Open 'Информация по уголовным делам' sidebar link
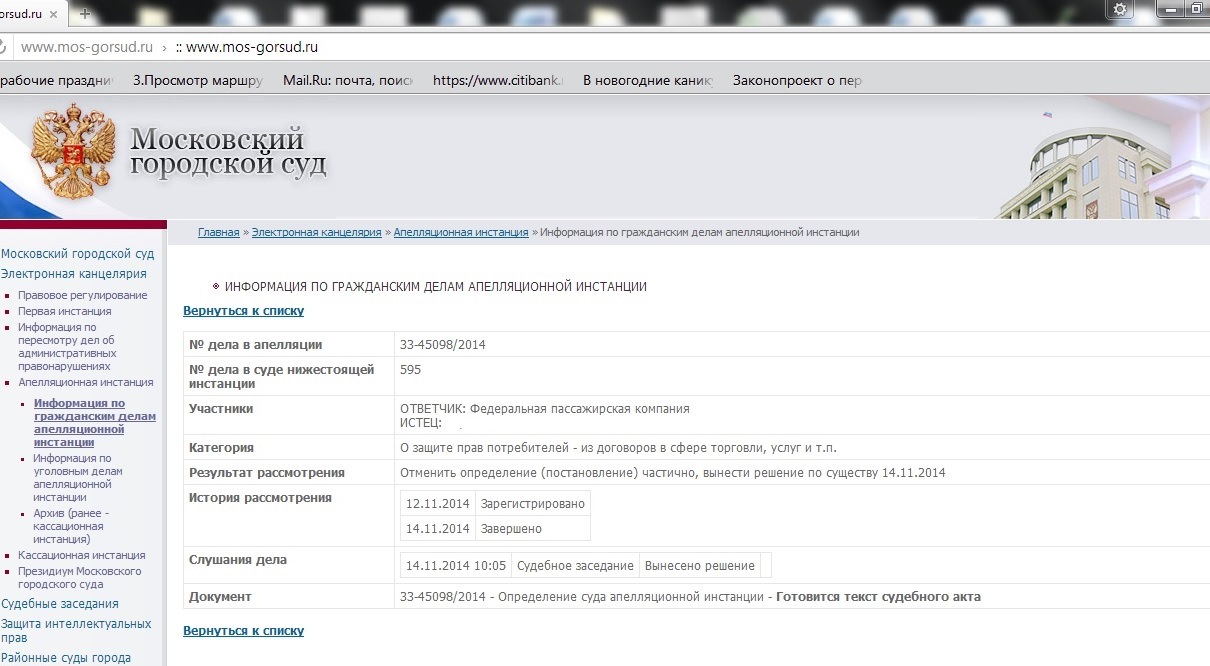Image resolution: width=1210 pixels, height=666 pixels. click(78, 471)
